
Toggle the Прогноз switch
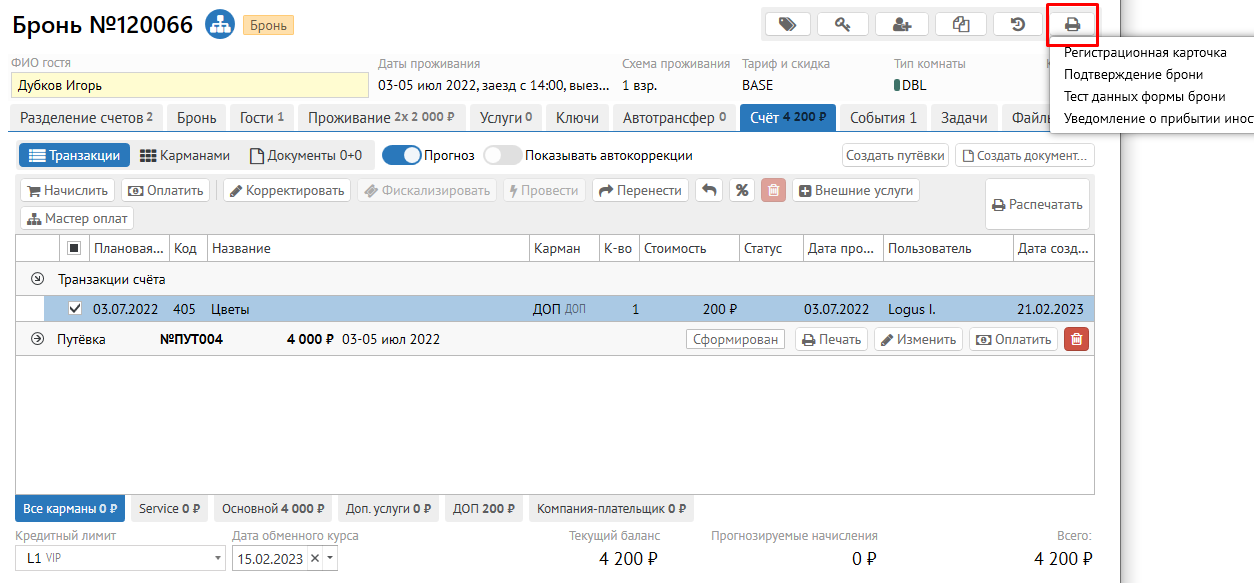[x=401, y=155]
